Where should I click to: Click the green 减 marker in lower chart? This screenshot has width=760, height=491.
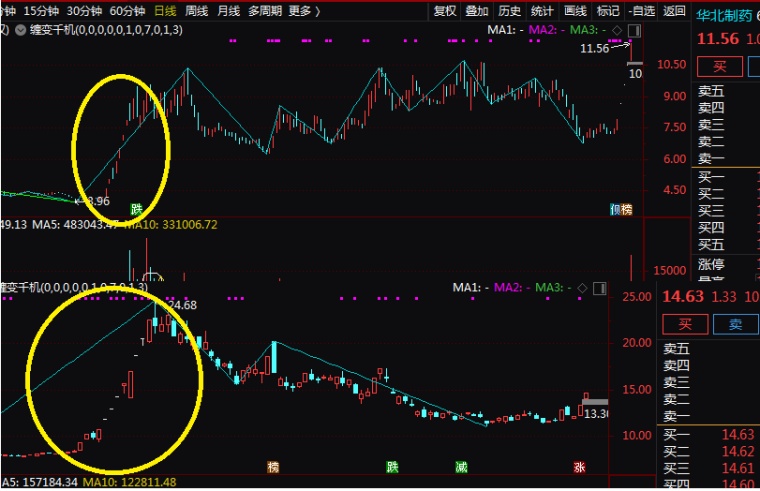(x=461, y=467)
